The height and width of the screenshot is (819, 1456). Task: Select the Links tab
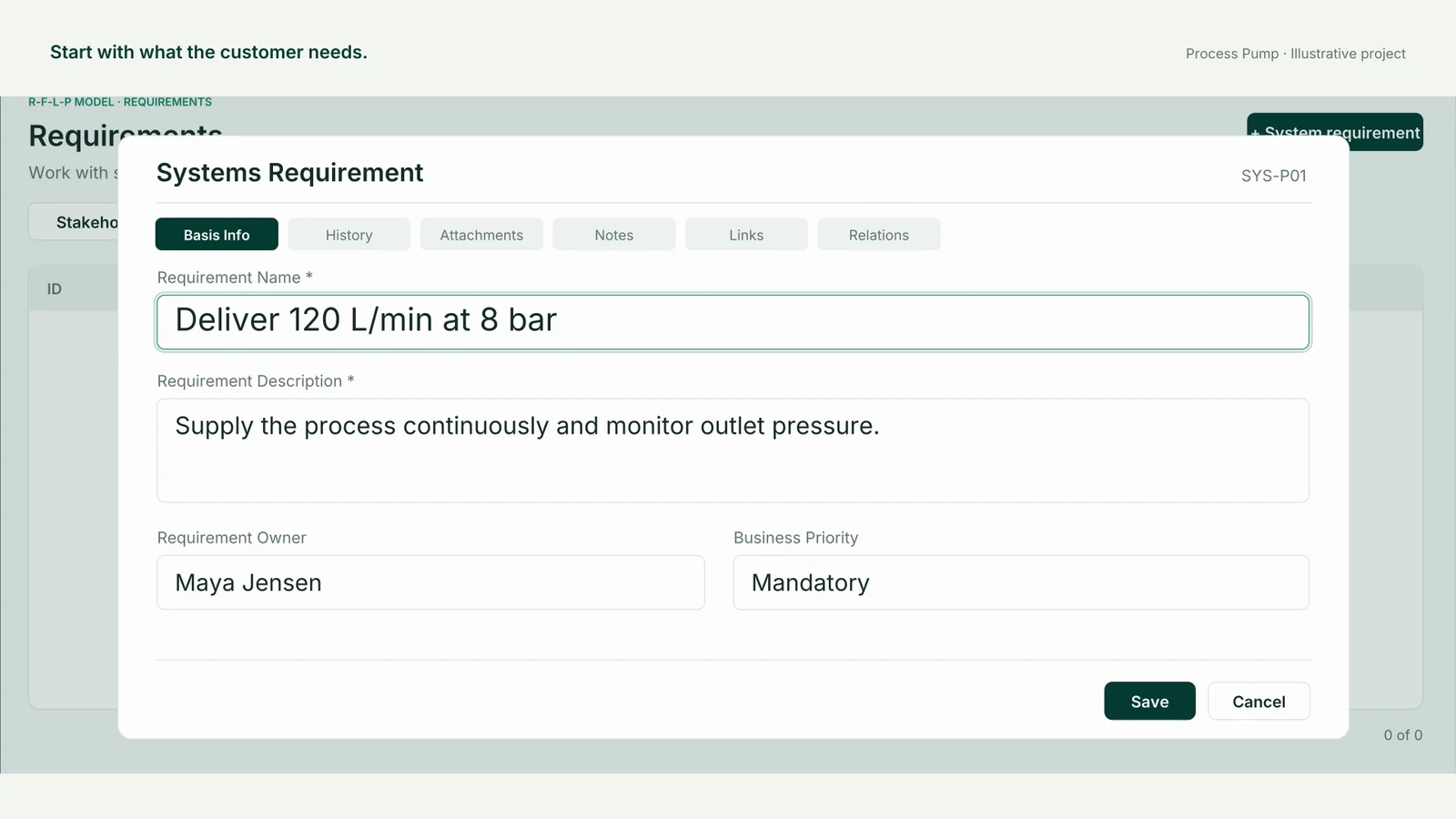point(746,234)
